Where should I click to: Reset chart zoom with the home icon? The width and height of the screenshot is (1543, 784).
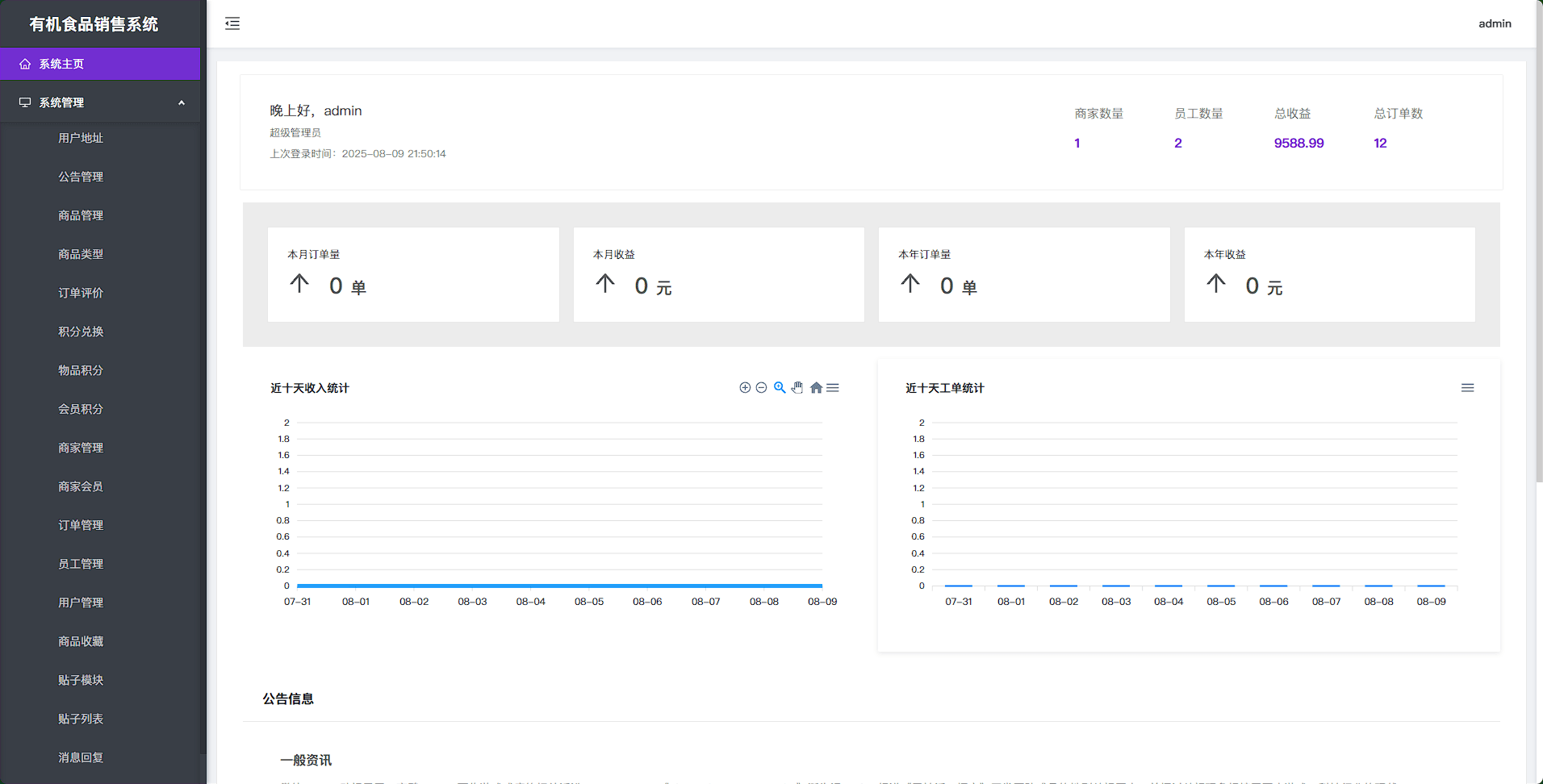click(816, 388)
